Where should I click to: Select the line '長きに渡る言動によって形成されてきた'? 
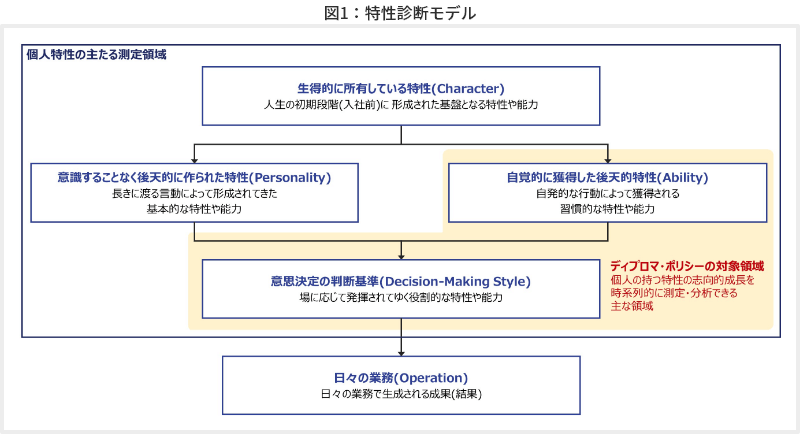(x=194, y=193)
